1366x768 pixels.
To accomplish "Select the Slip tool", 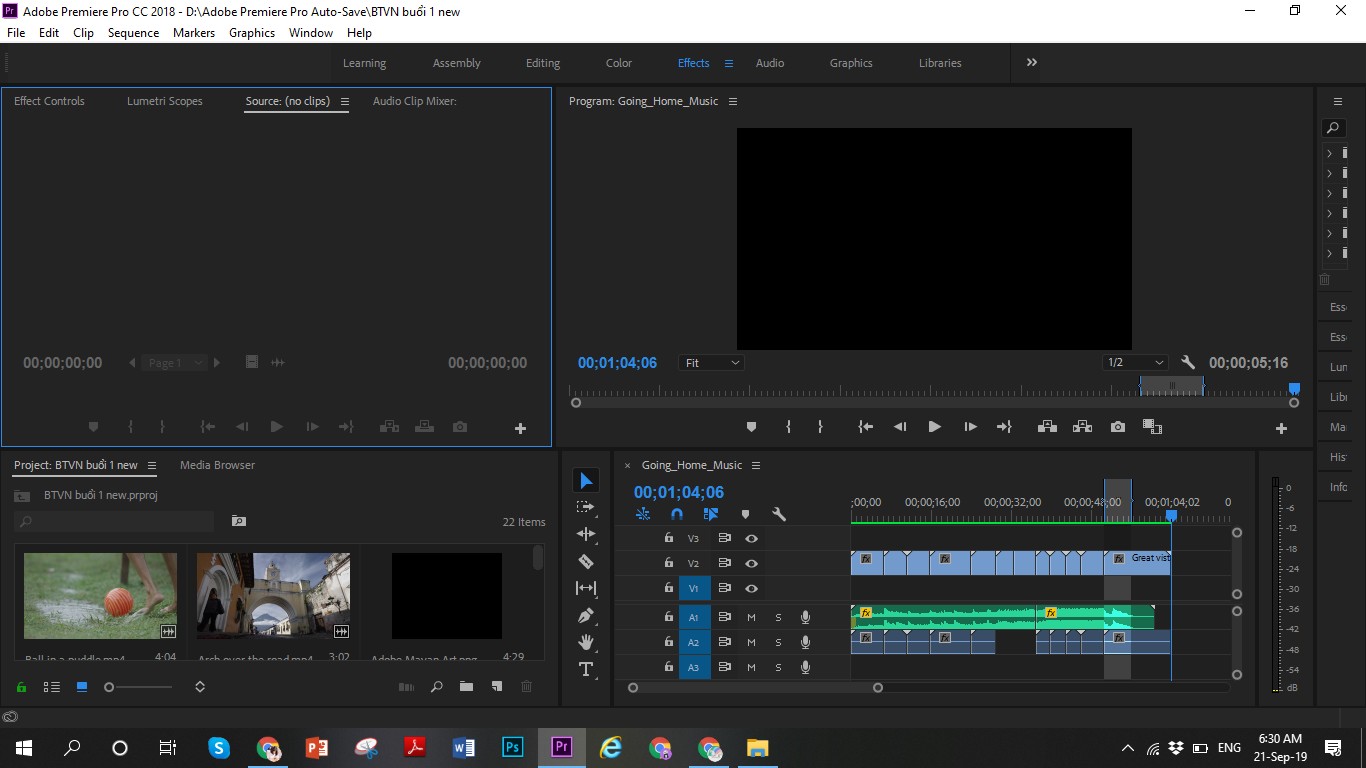I will 586,588.
